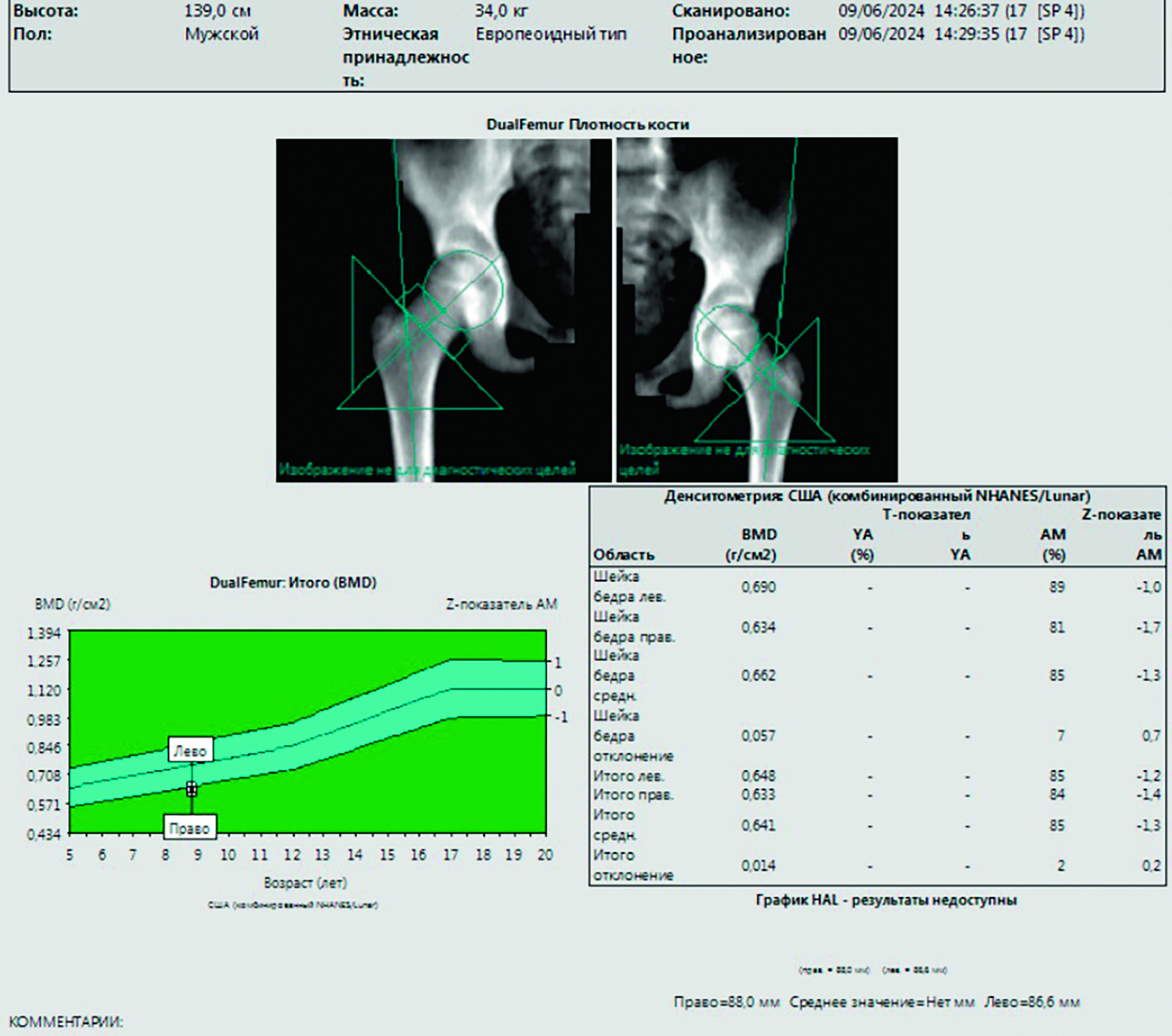Click BMD value 0,634 for right neck
The height and width of the screenshot is (1036, 1172).
tap(758, 627)
